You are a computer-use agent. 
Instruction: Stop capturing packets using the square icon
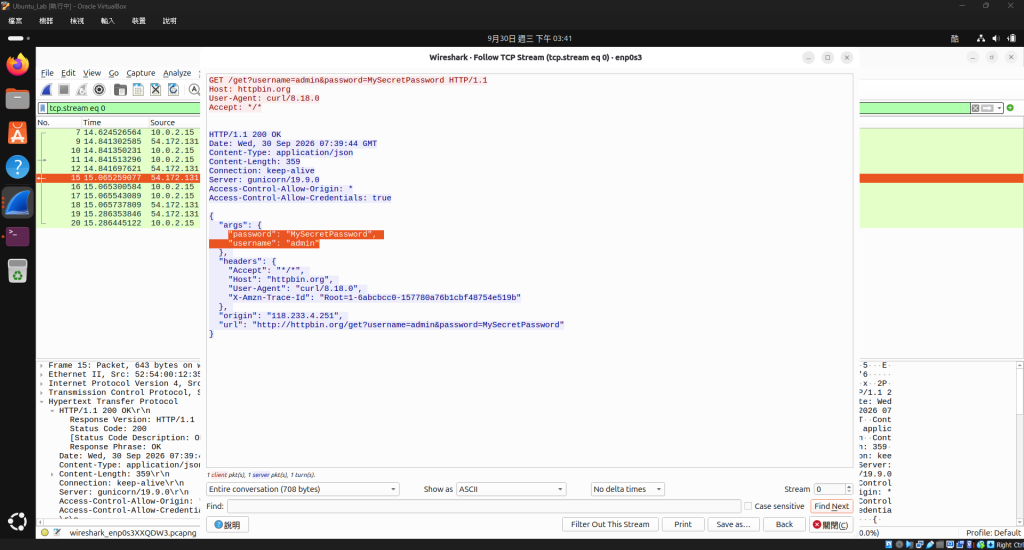click(x=64, y=89)
